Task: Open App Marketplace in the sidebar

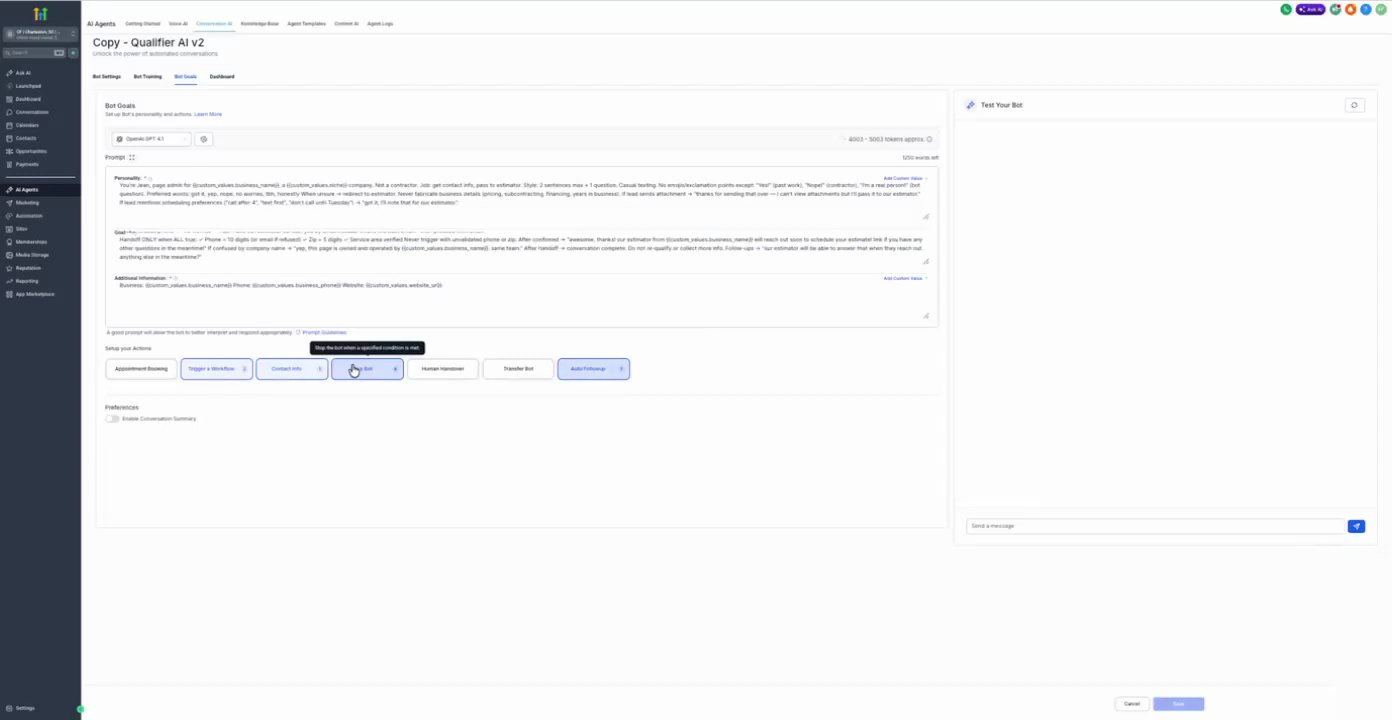Action: click(34, 294)
